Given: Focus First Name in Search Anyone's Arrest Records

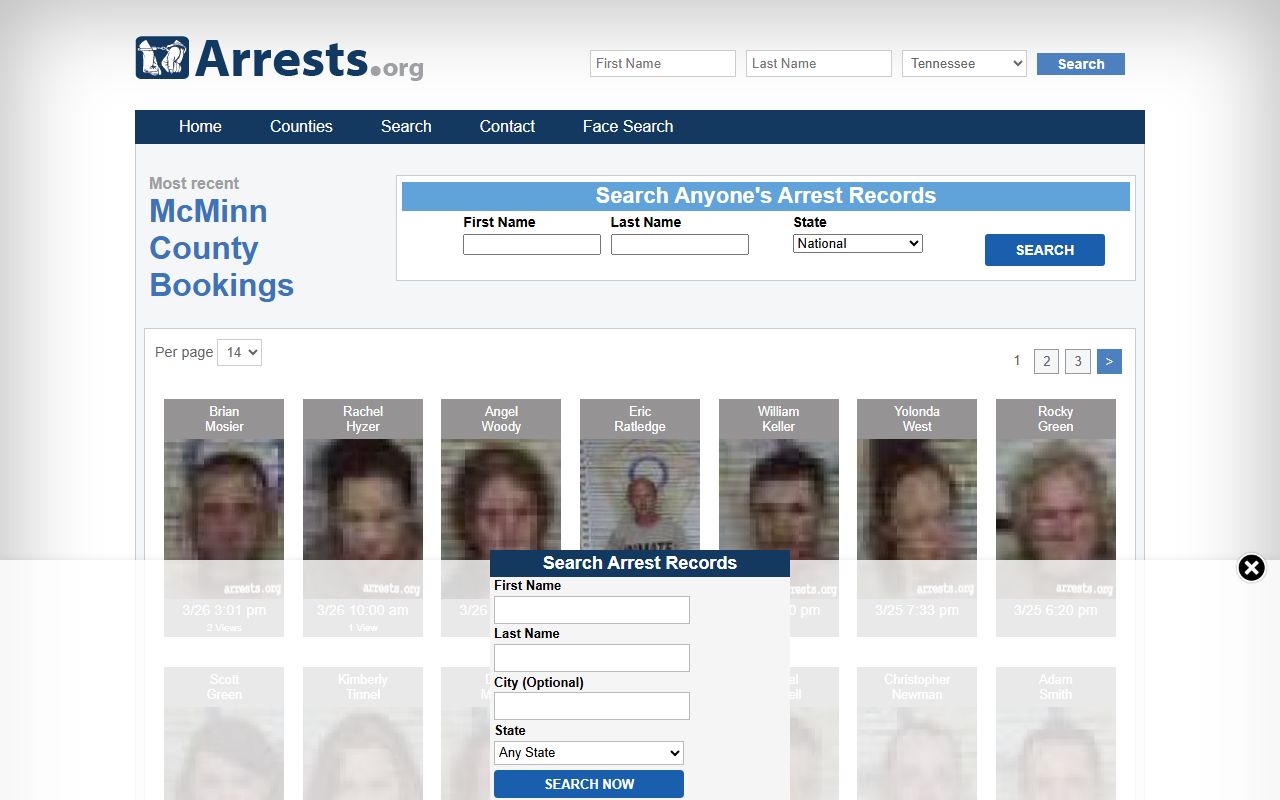Looking at the screenshot, I should [x=532, y=244].
